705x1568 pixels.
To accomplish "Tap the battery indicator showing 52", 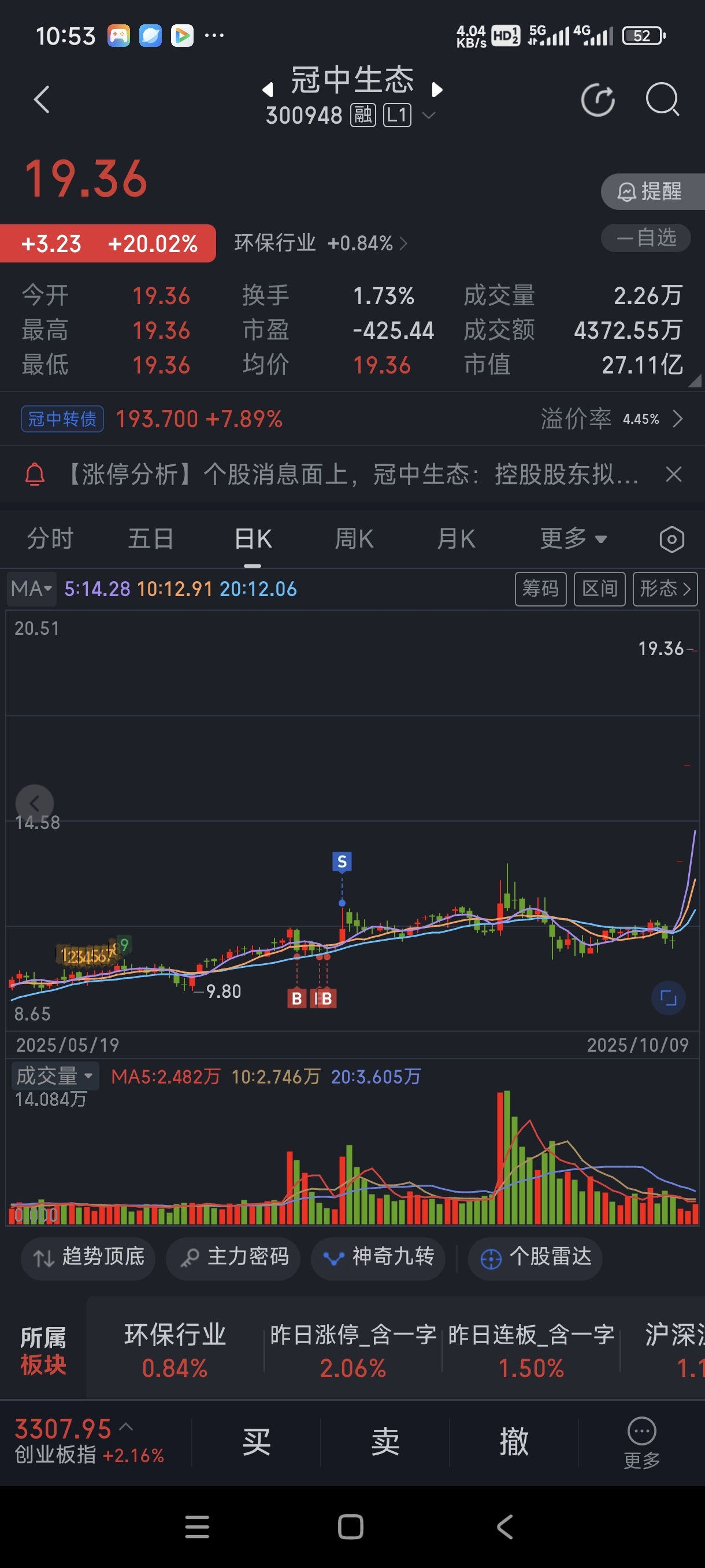I will coord(644,36).
